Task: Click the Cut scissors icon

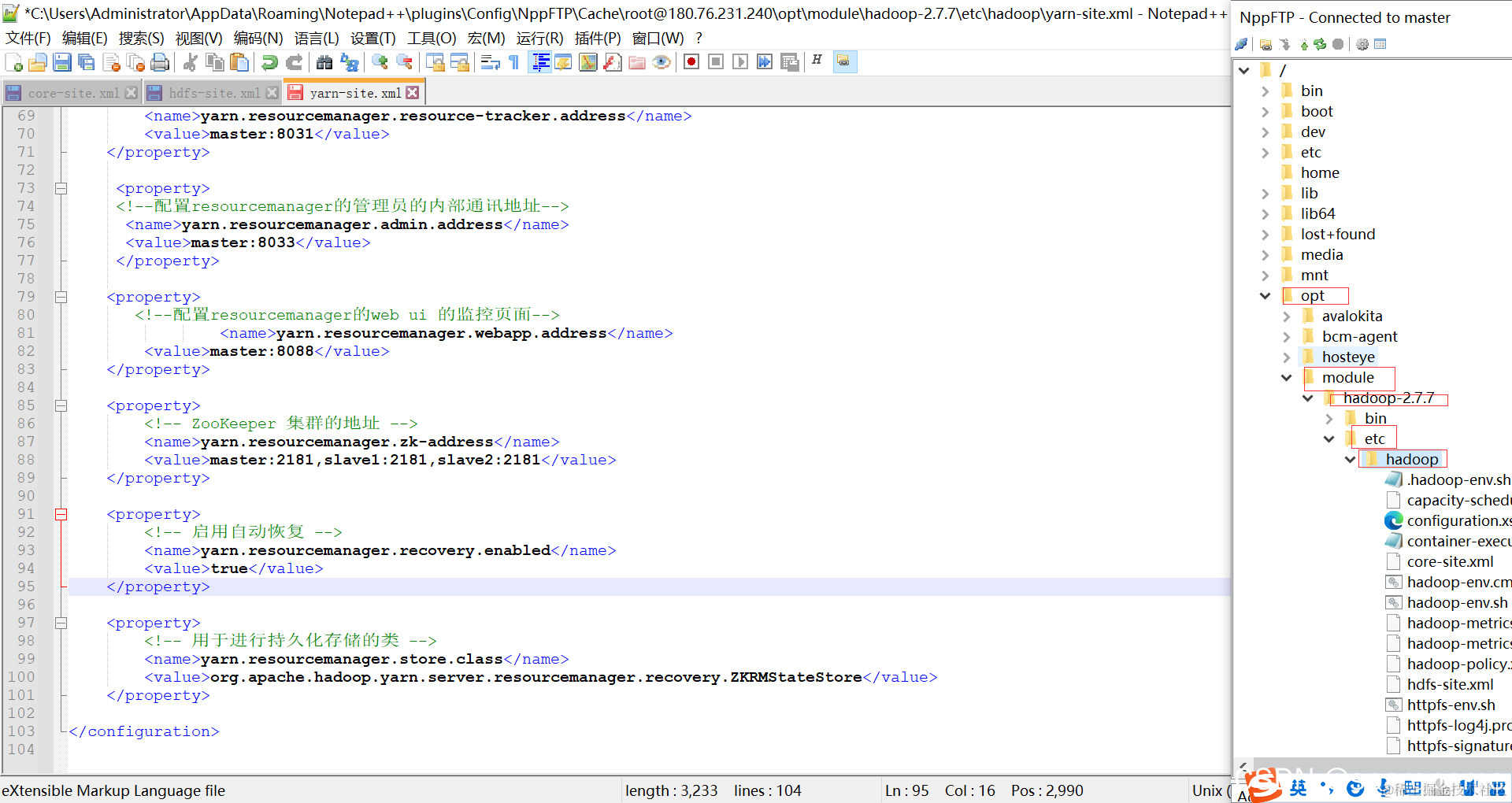Action: (x=190, y=62)
